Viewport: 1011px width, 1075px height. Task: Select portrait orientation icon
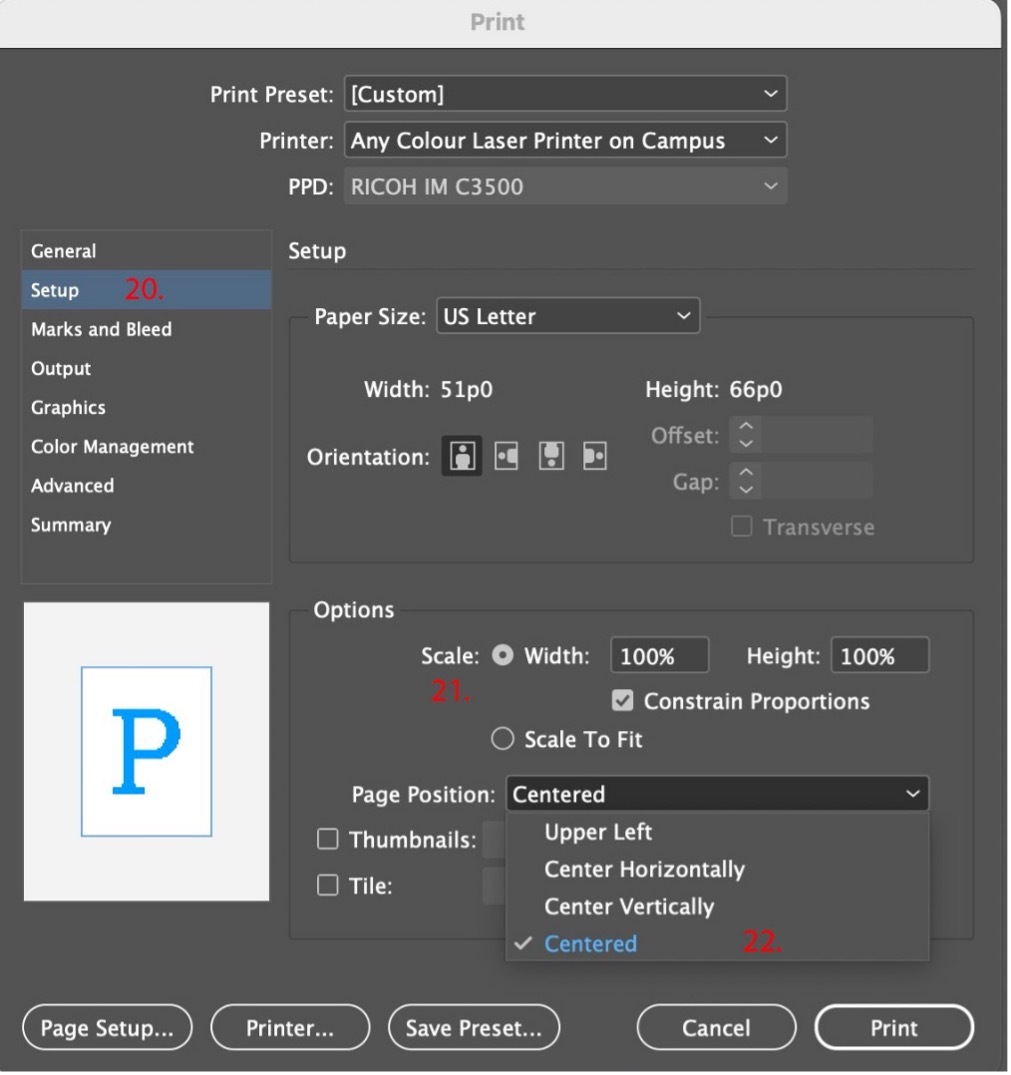click(462, 457)
